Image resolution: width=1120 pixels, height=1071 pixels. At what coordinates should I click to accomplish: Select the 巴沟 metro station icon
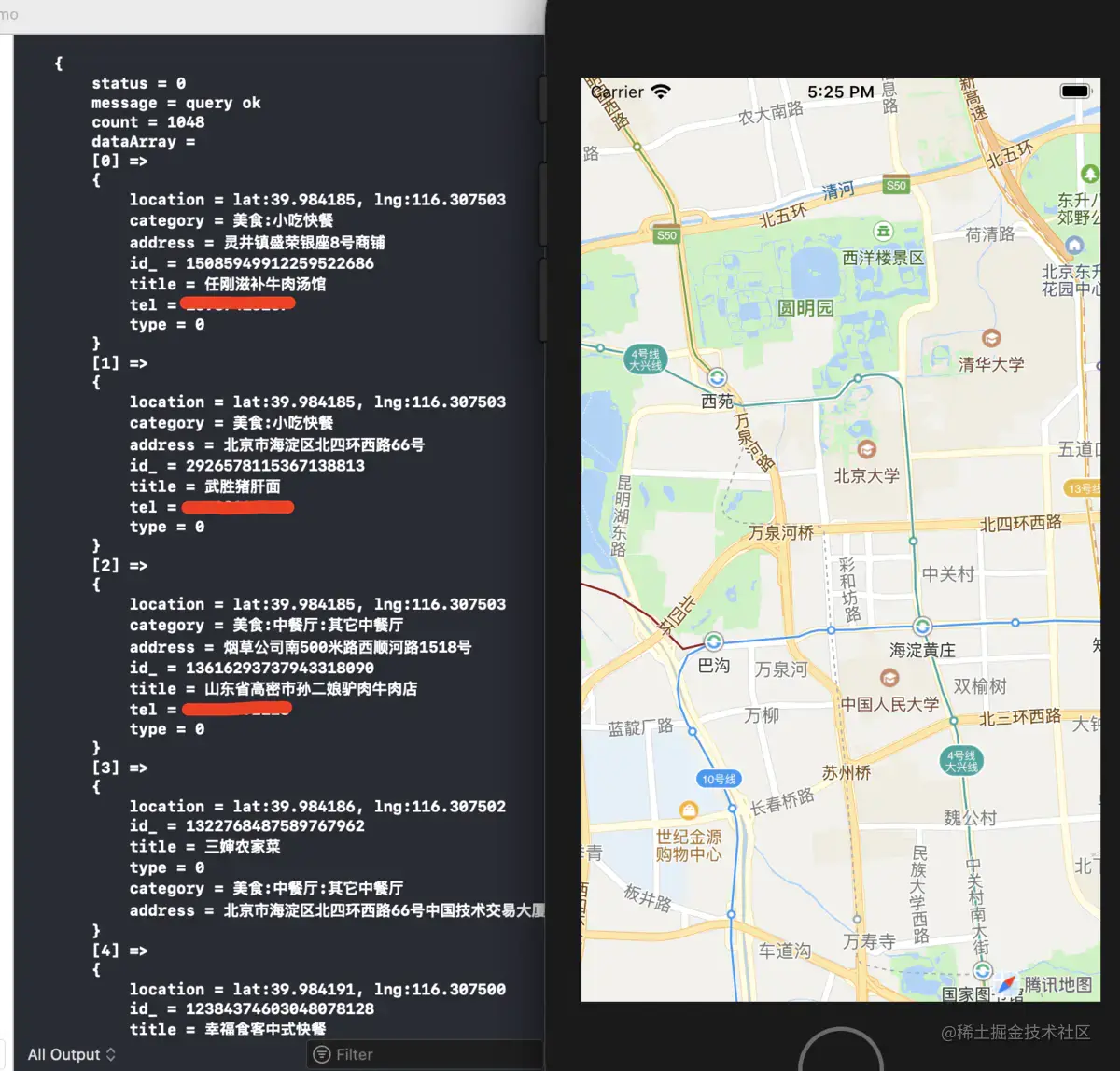point(713,641)
